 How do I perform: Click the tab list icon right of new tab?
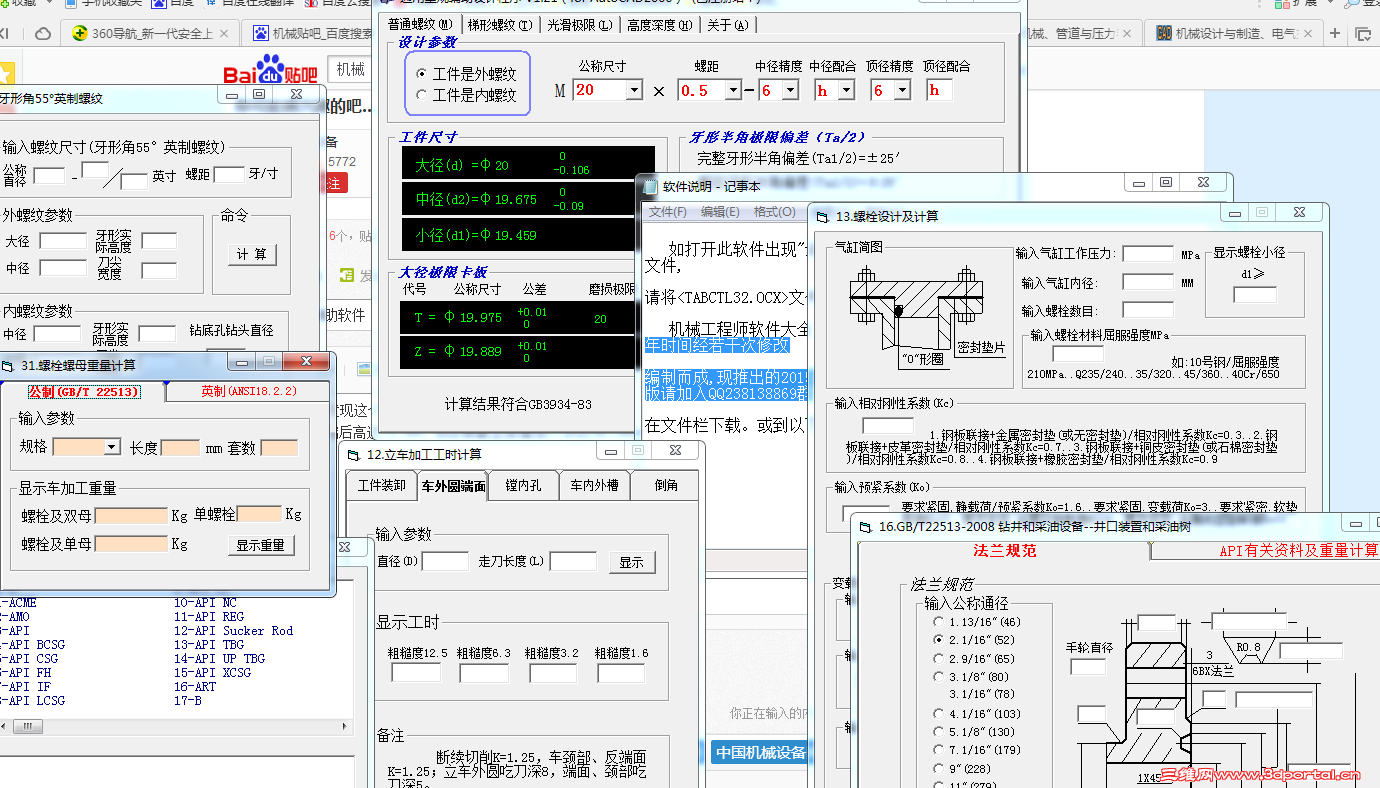point(1362,33)
